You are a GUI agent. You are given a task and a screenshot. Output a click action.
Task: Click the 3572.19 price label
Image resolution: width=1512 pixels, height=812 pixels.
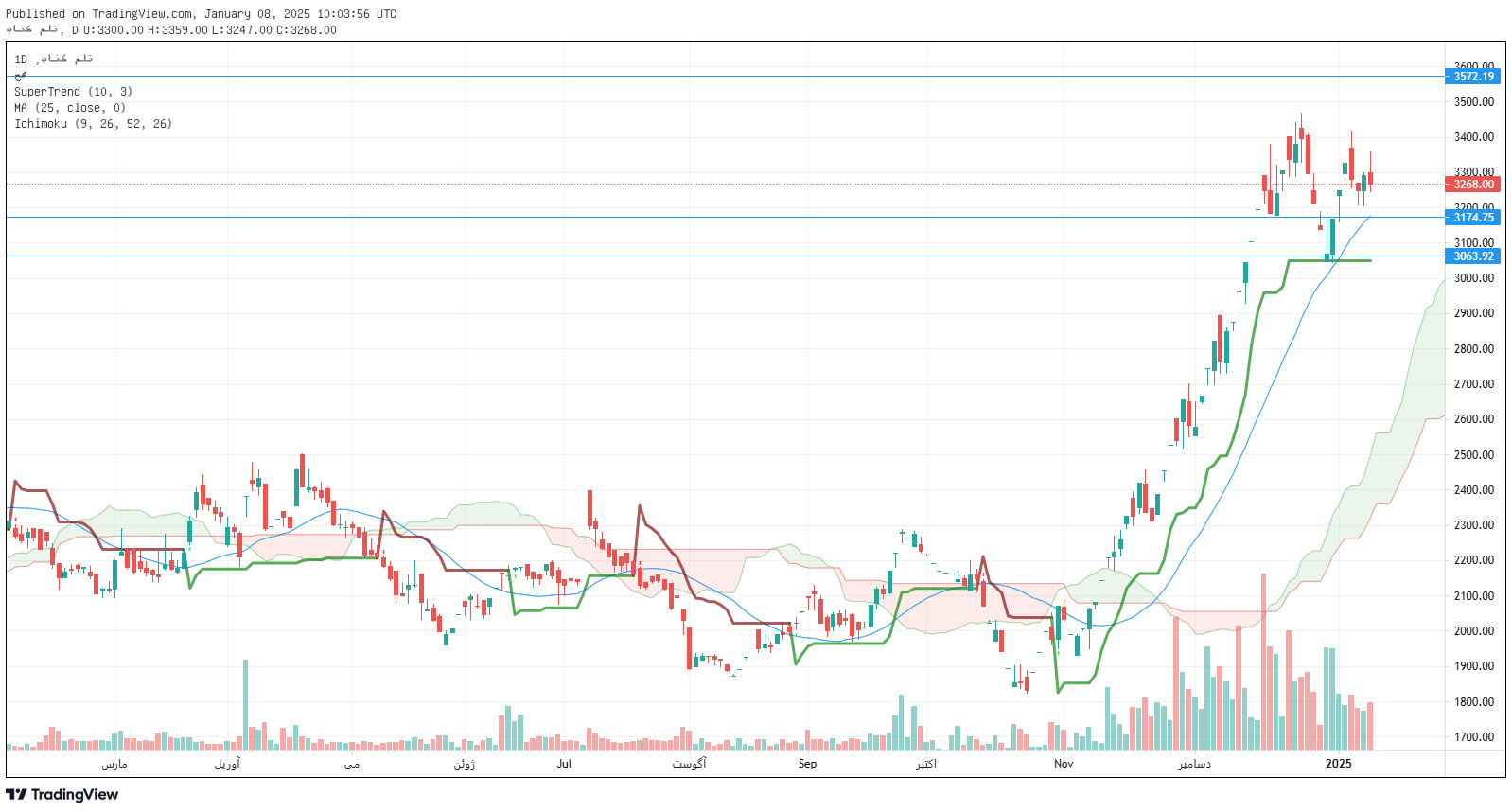coord(1473,77)
